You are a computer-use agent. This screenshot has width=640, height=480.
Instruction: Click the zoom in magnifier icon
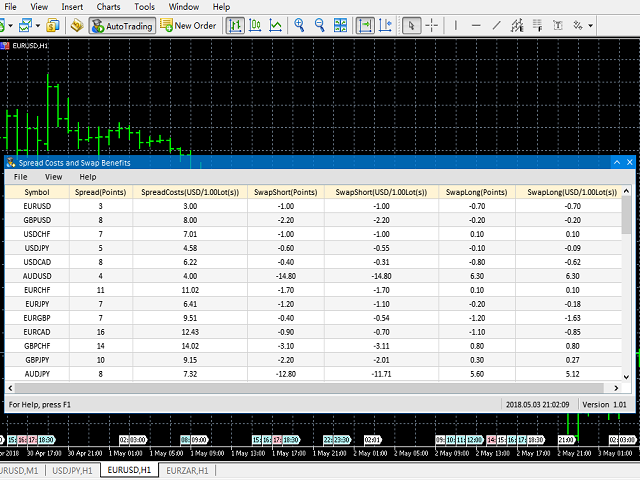(x=300, y=26)
